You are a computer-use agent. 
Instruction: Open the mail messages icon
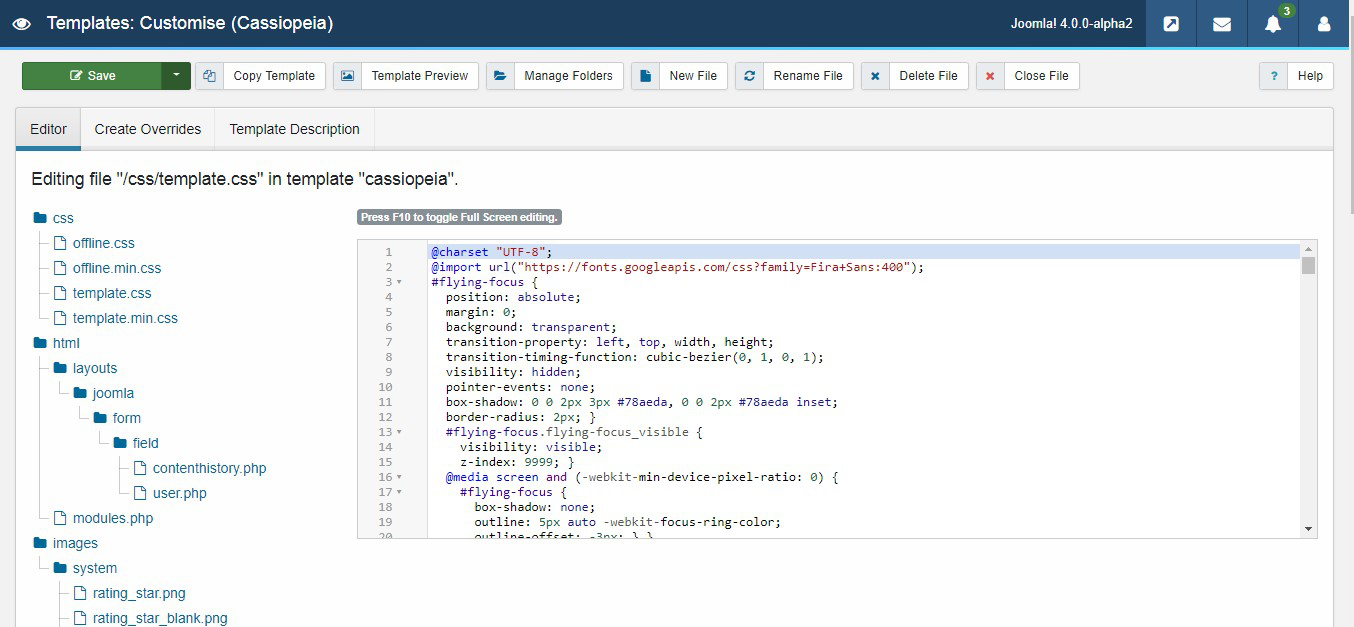click(x=1221, y=24)
